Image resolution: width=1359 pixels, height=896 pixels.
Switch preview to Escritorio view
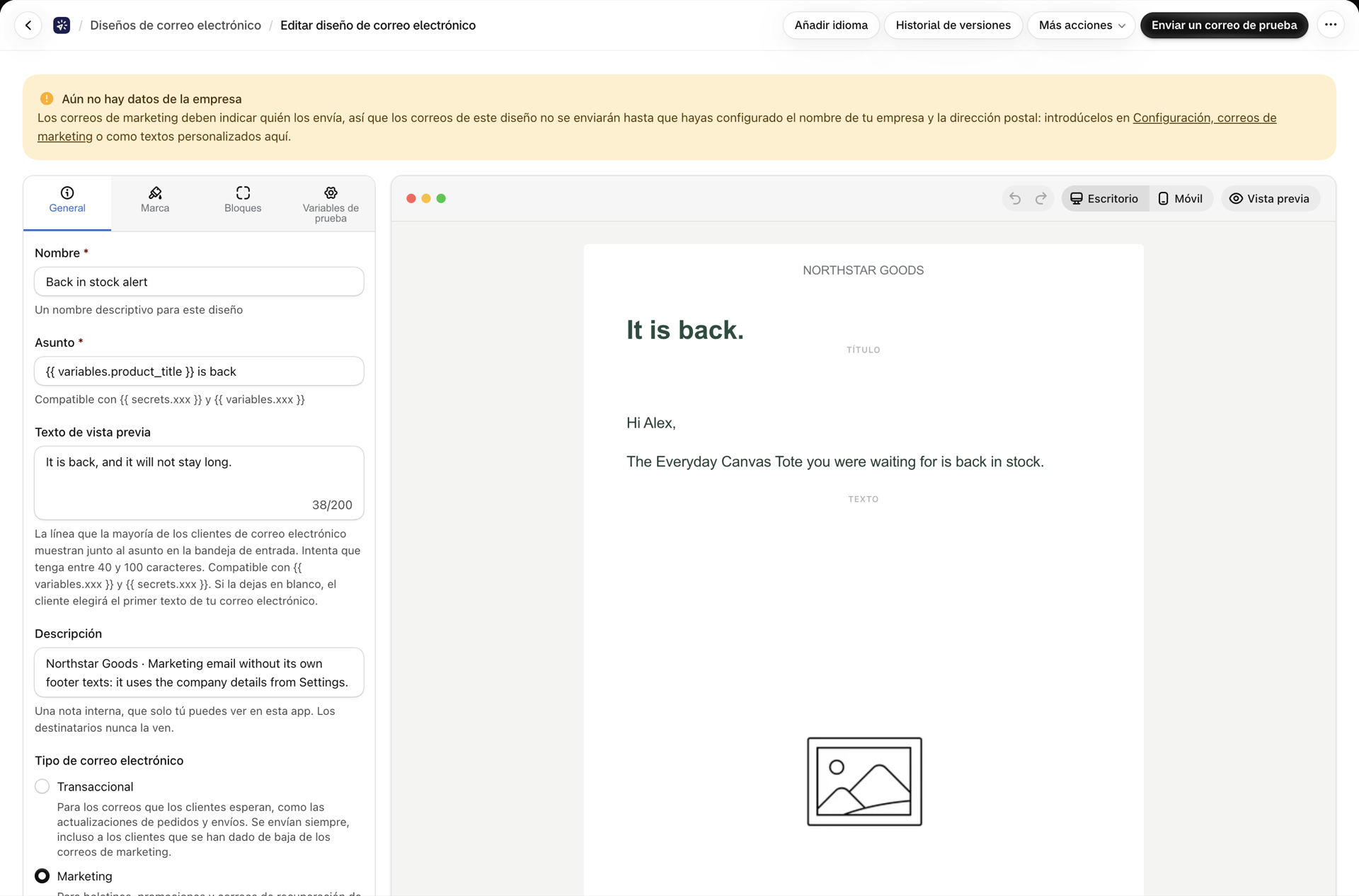(1104, 199)
